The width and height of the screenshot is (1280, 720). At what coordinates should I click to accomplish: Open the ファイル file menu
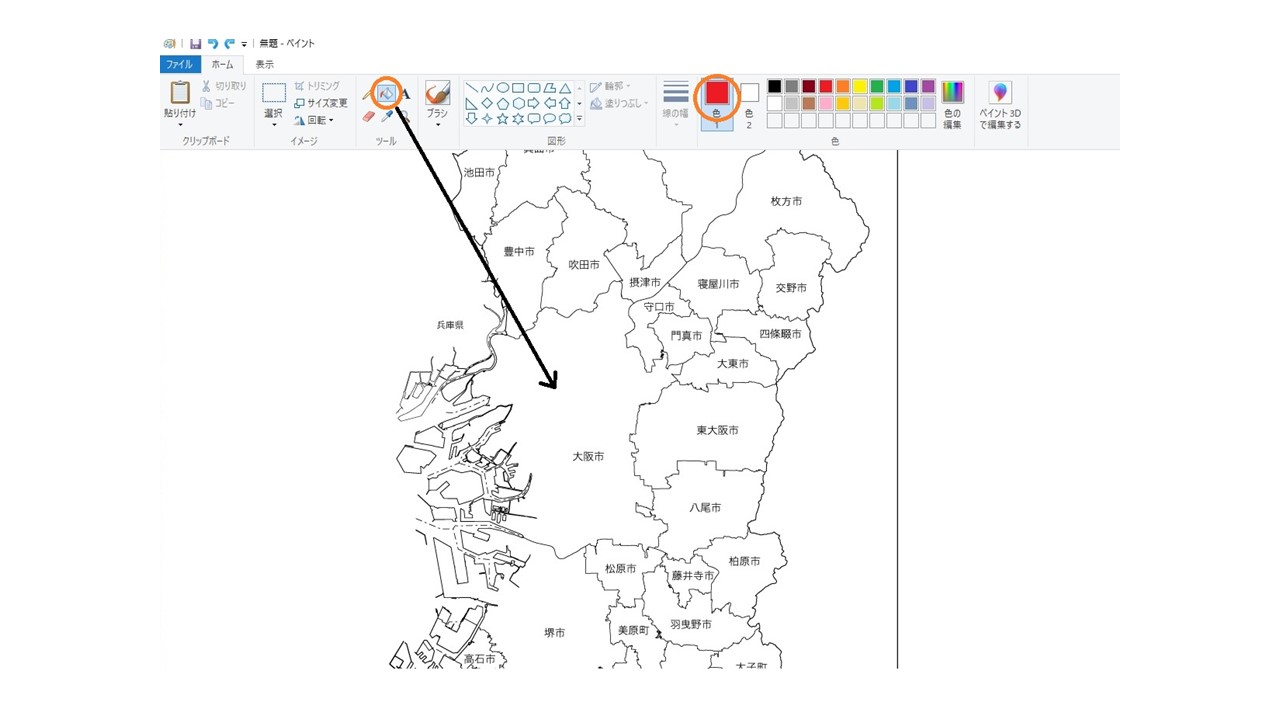(180, 64)
